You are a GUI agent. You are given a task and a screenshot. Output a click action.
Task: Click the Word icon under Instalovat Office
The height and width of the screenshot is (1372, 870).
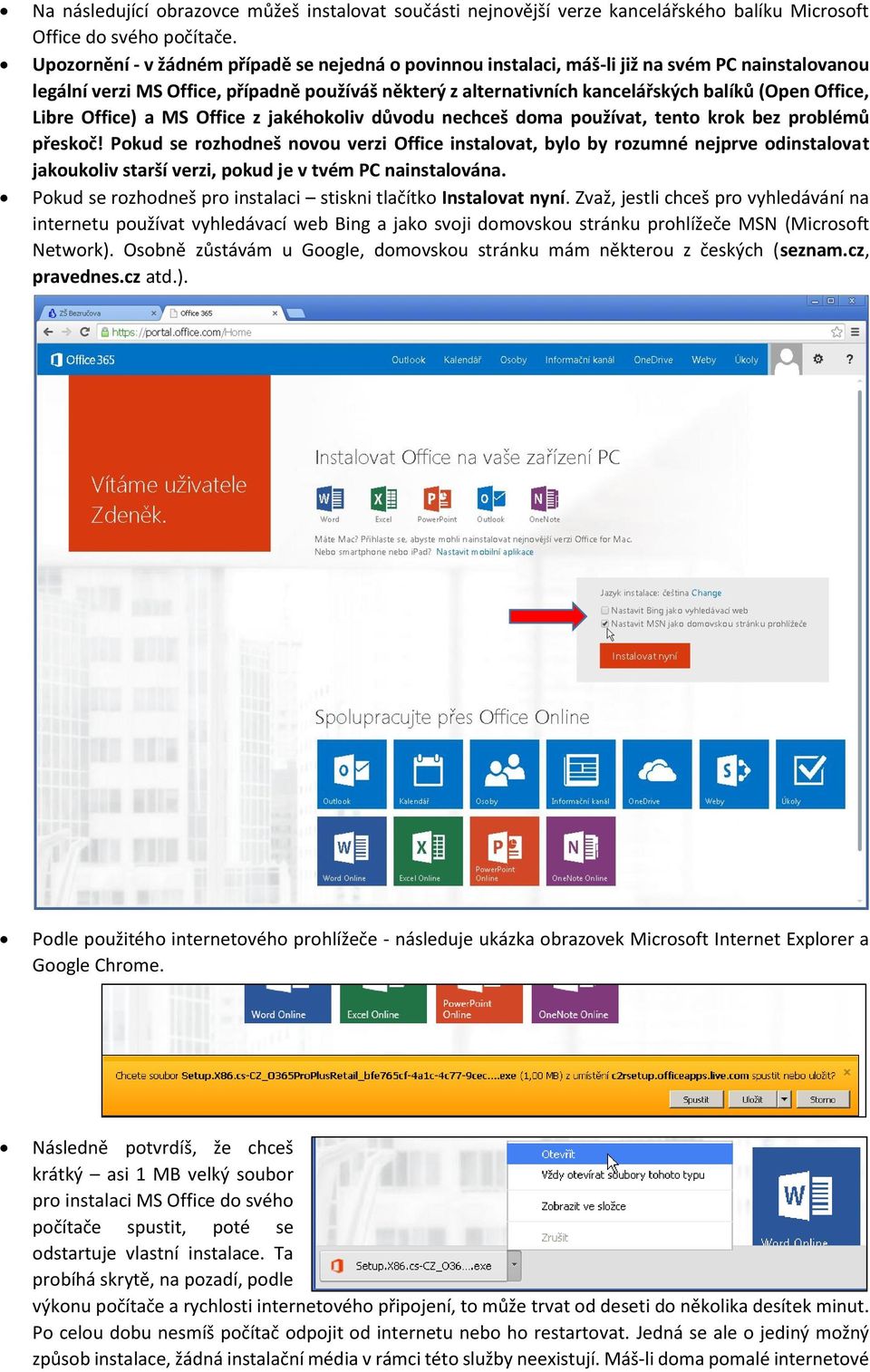(x=330, y=499)
